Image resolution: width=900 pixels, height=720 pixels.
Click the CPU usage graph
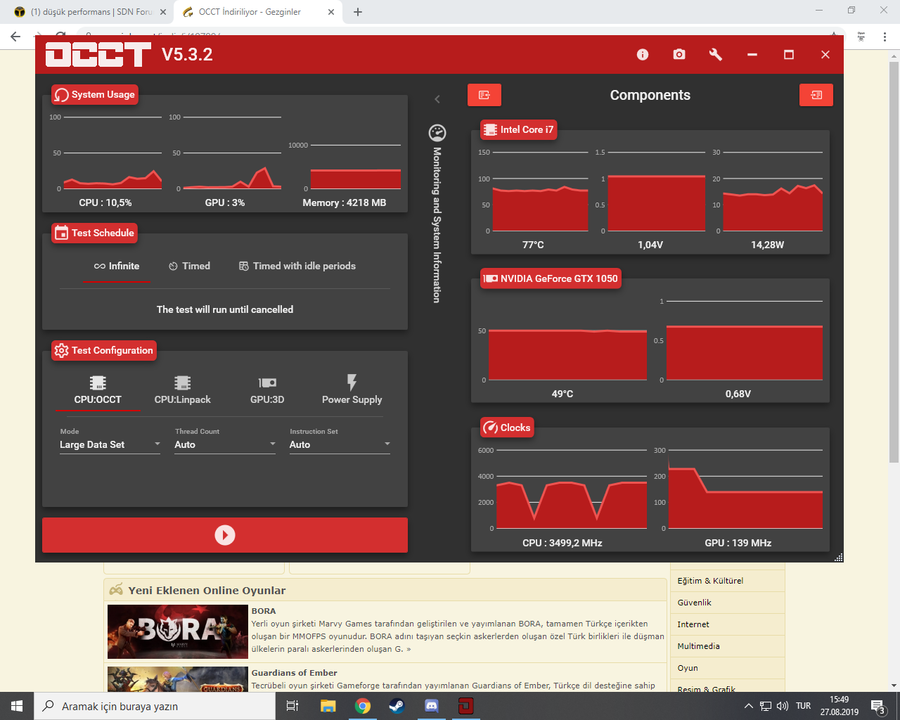coord(112,153)
